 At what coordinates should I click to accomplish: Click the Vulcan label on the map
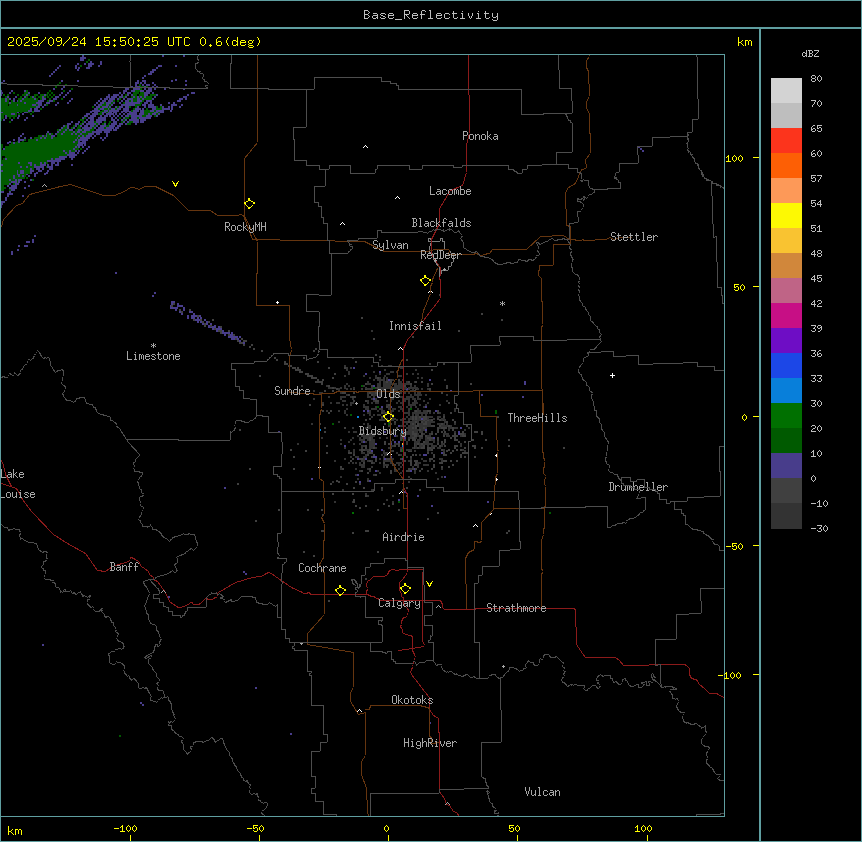tap(542, 792)
